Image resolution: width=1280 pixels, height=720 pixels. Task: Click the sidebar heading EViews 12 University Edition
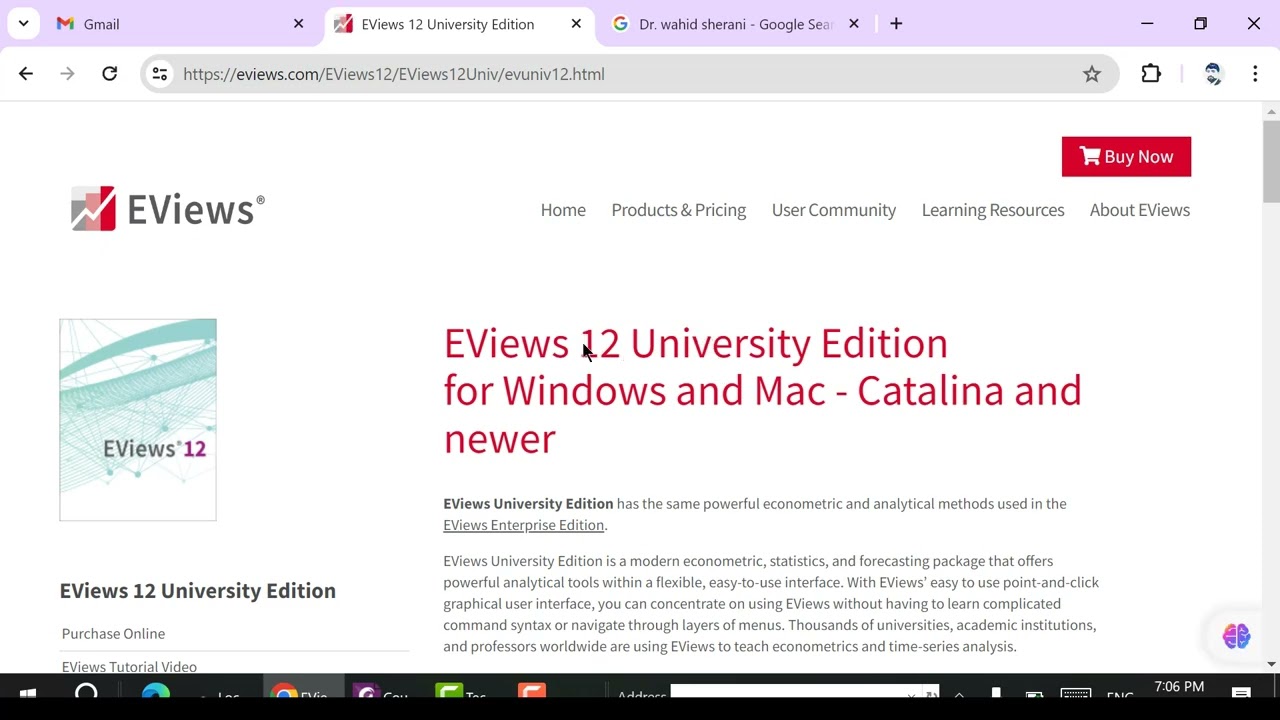click(x=198, y=590)
